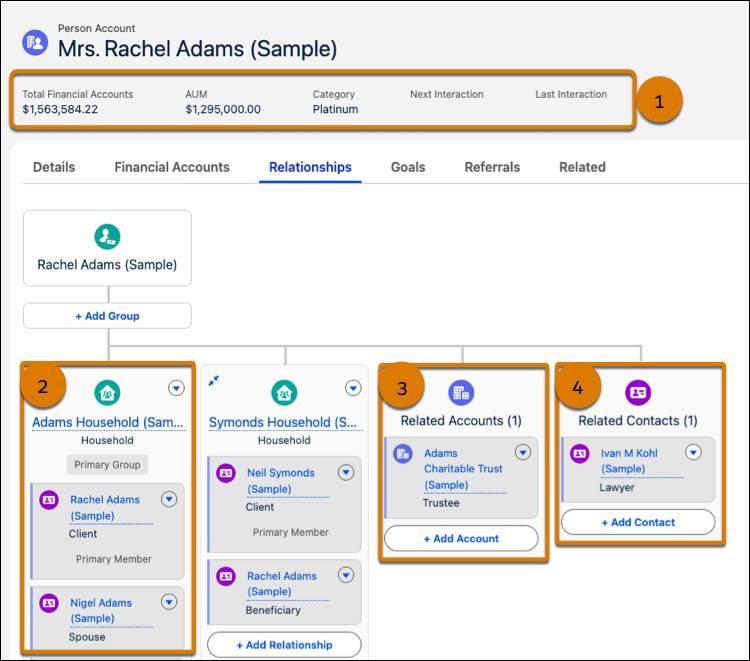Click the + Add Contact button

(x=638, y=522)
